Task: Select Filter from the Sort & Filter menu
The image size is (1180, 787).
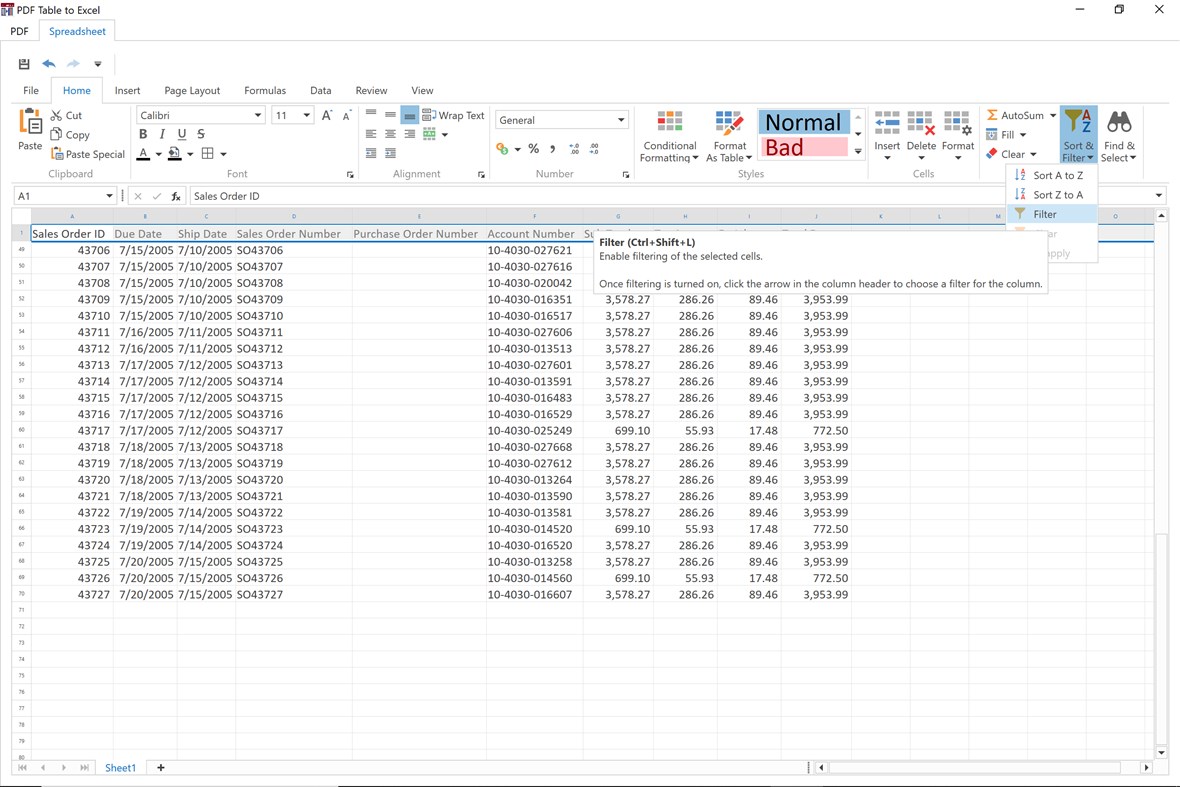Action: tap(1045, 214)
